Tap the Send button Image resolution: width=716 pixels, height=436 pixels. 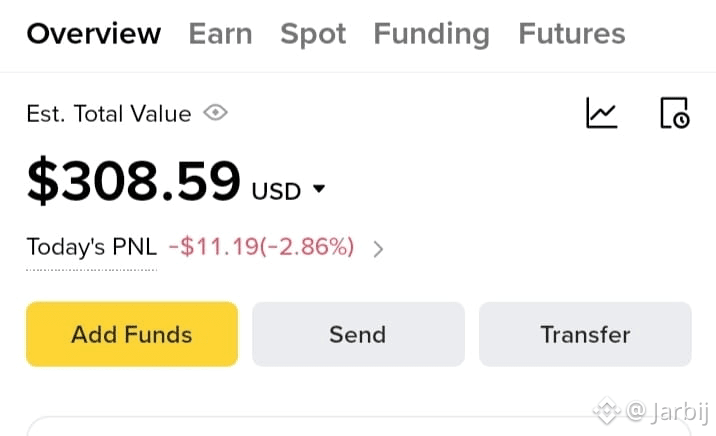pyautogui.click(x=358, y=334)
